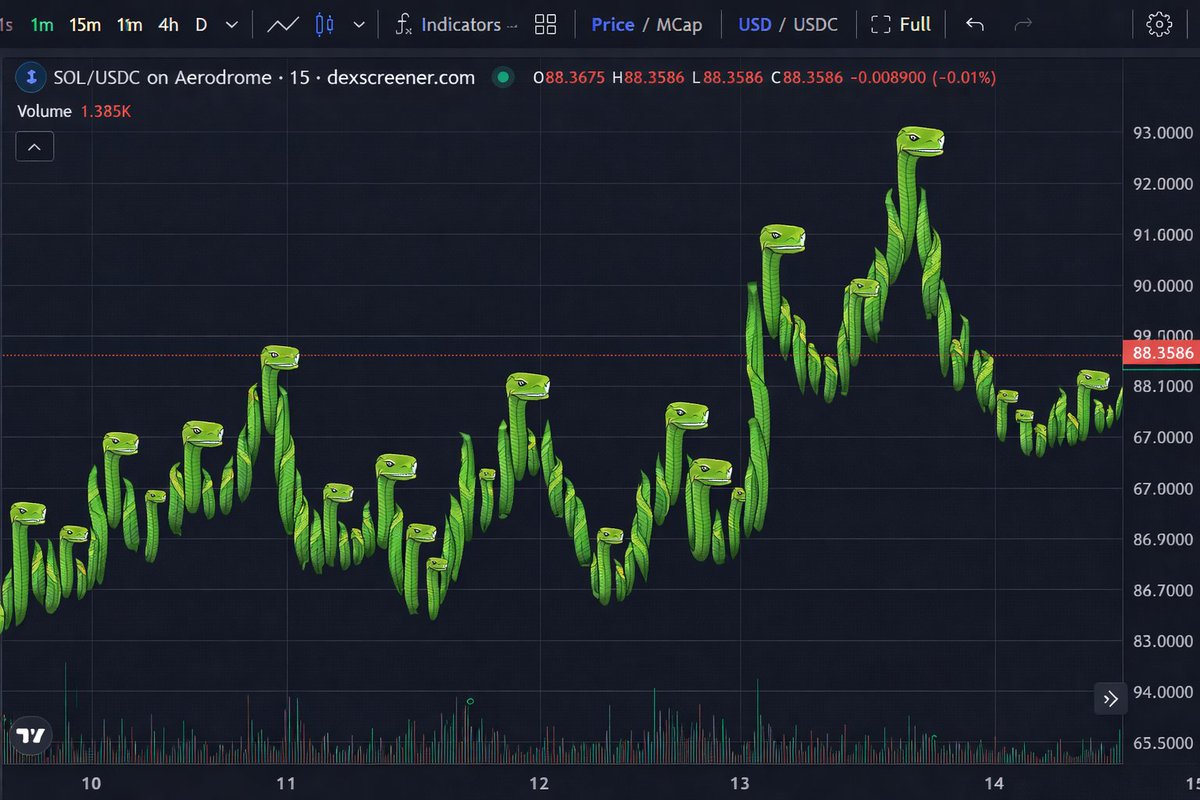
Task: Collapse the indicator legend arrow button
Action: [x=35, y=147]
